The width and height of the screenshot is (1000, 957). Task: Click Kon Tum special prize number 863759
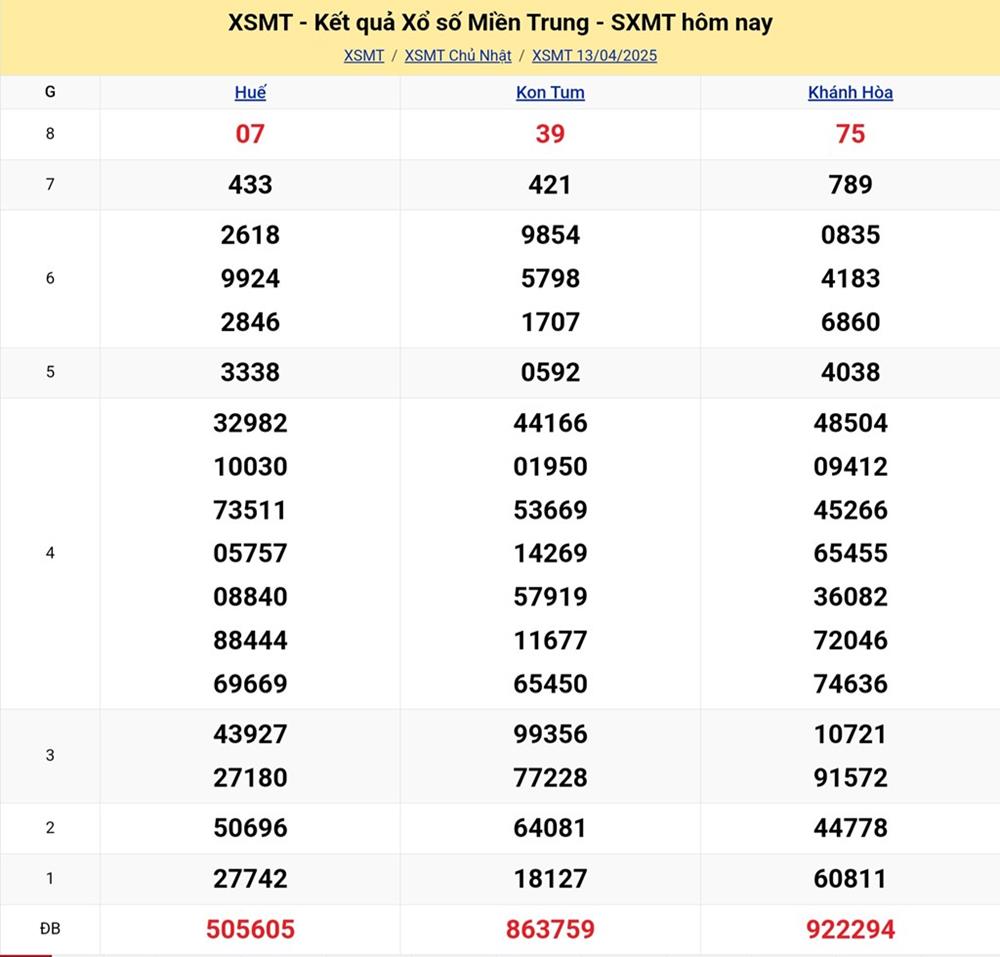(x=550, y=930)
